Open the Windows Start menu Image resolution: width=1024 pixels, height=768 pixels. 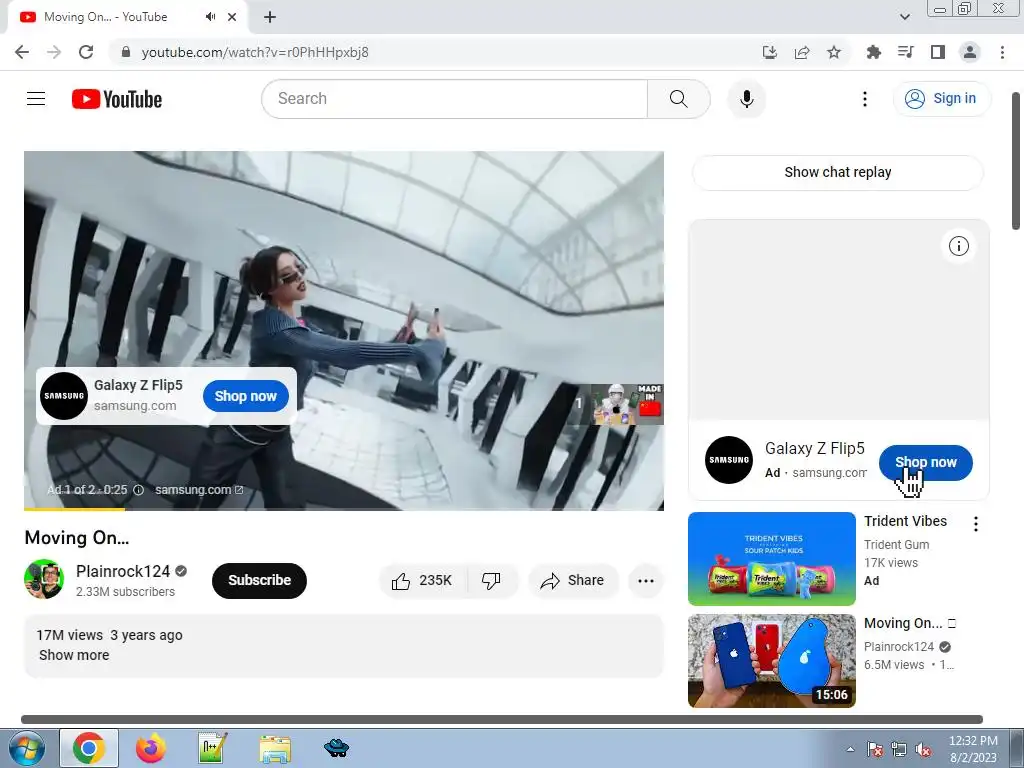26,748
